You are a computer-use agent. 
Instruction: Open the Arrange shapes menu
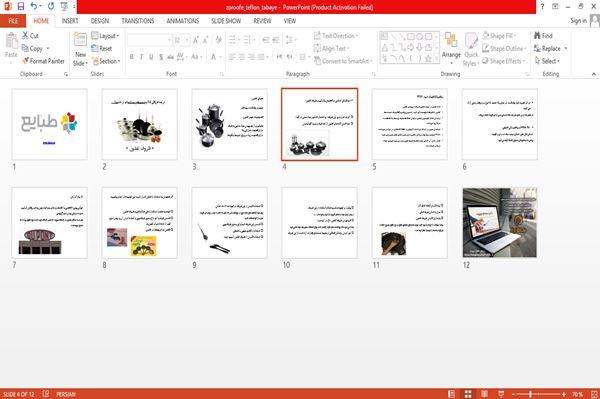[x=451, y=48]
